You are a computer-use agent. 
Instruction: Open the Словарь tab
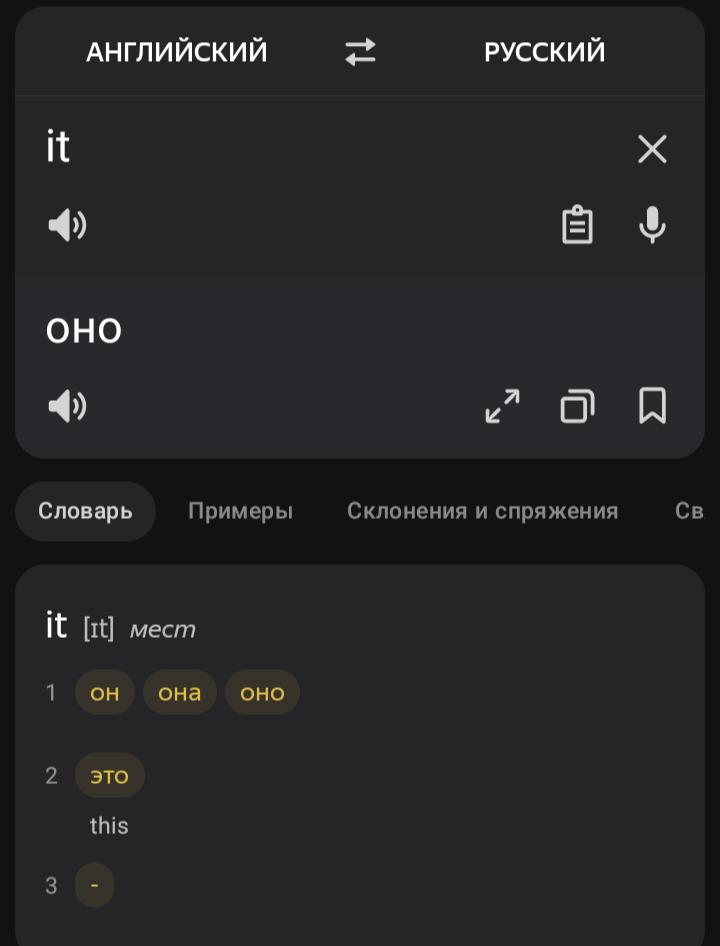click(x=85, y=511)
